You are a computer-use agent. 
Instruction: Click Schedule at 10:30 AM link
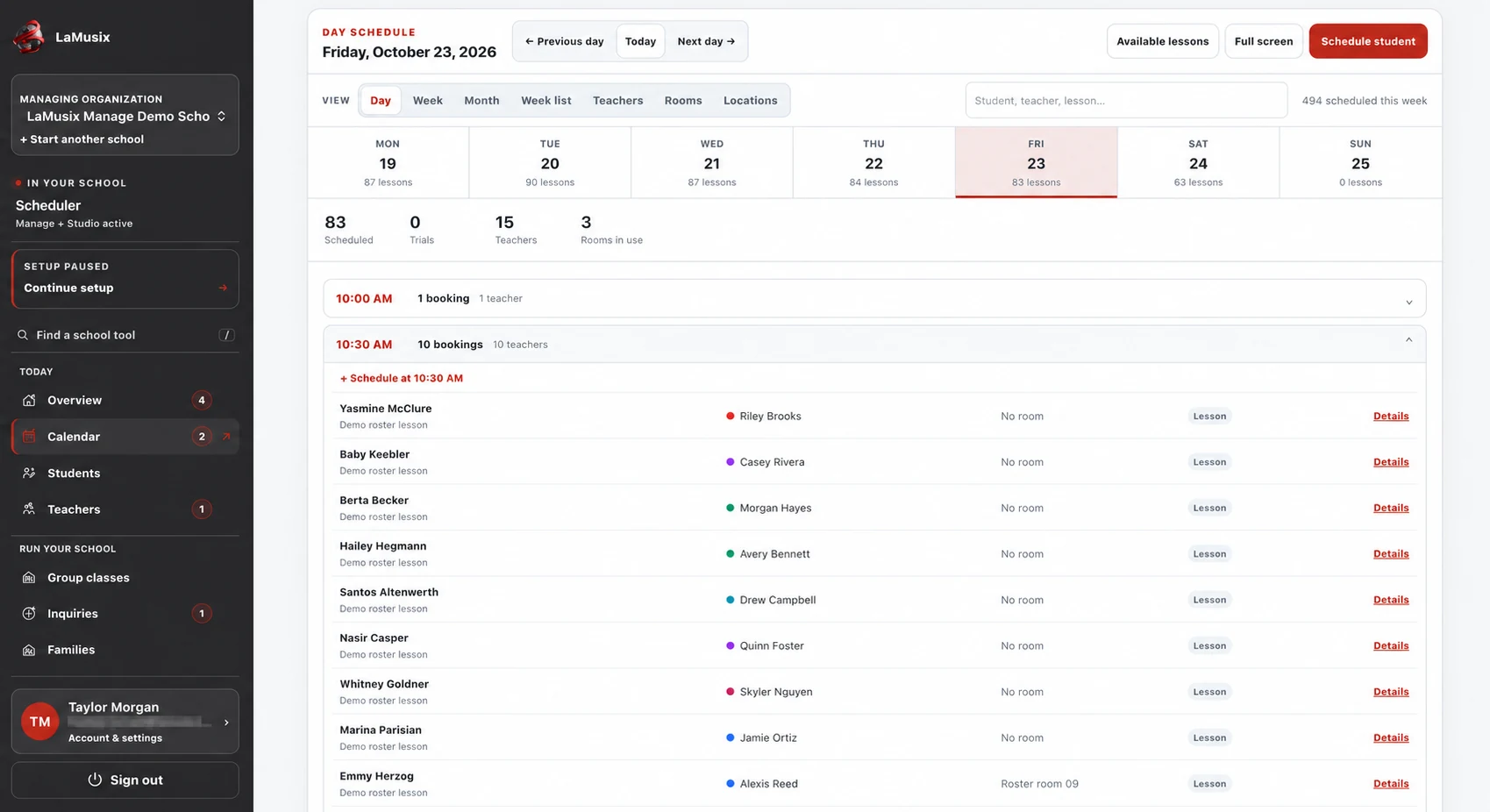(401, 378)
